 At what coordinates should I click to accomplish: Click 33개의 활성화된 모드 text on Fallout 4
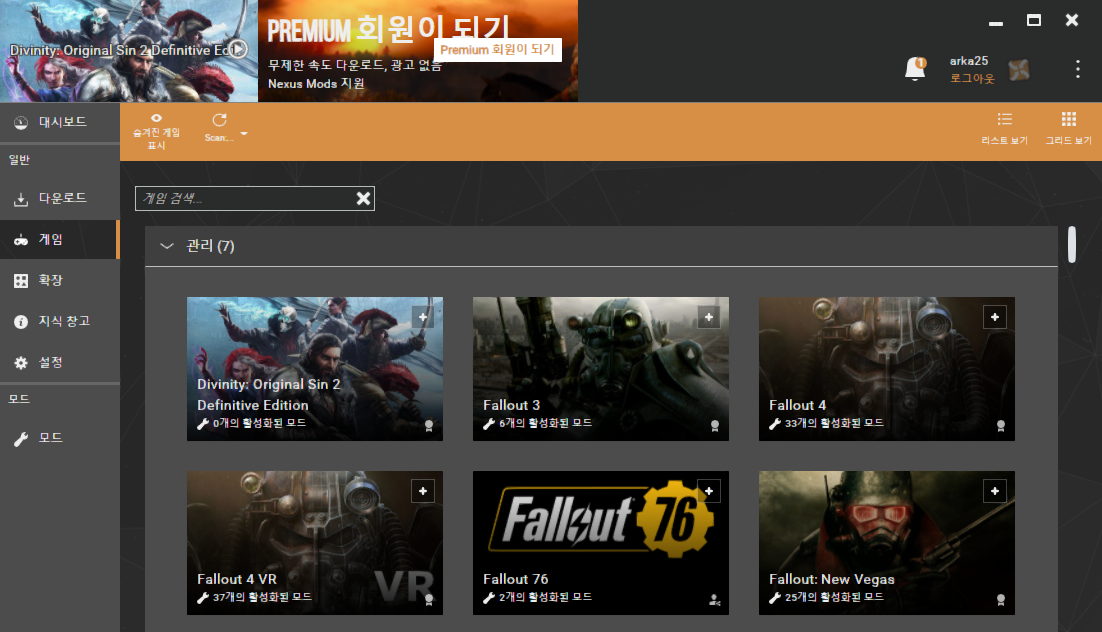click(x=834, y=423)
